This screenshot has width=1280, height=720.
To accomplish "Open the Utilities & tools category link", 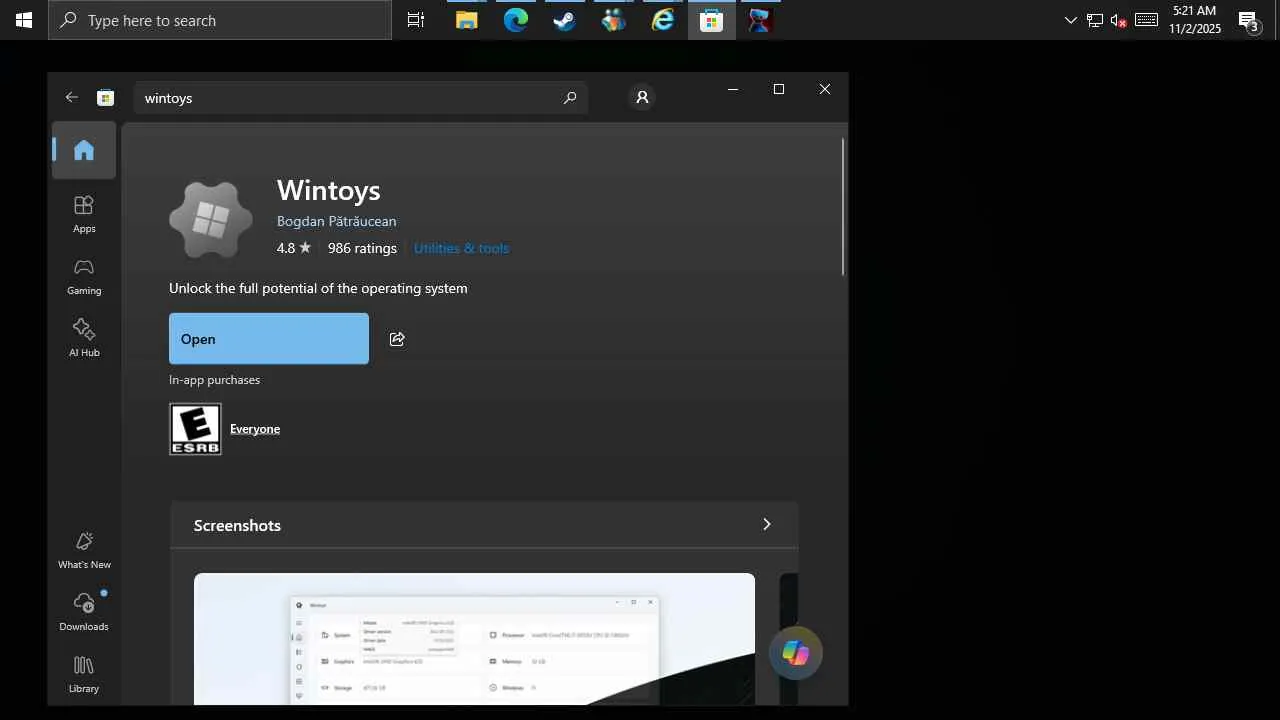I will coord(461,248).
